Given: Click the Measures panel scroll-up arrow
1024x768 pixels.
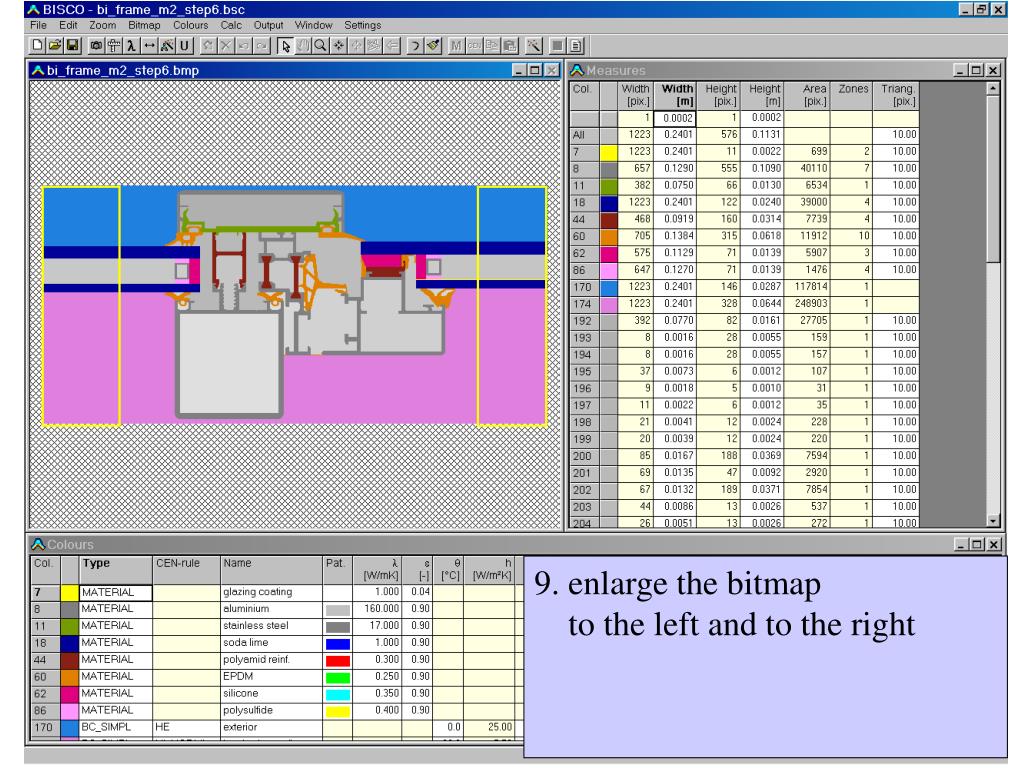Looking at the screenshot, I should (x=993, y=88).
